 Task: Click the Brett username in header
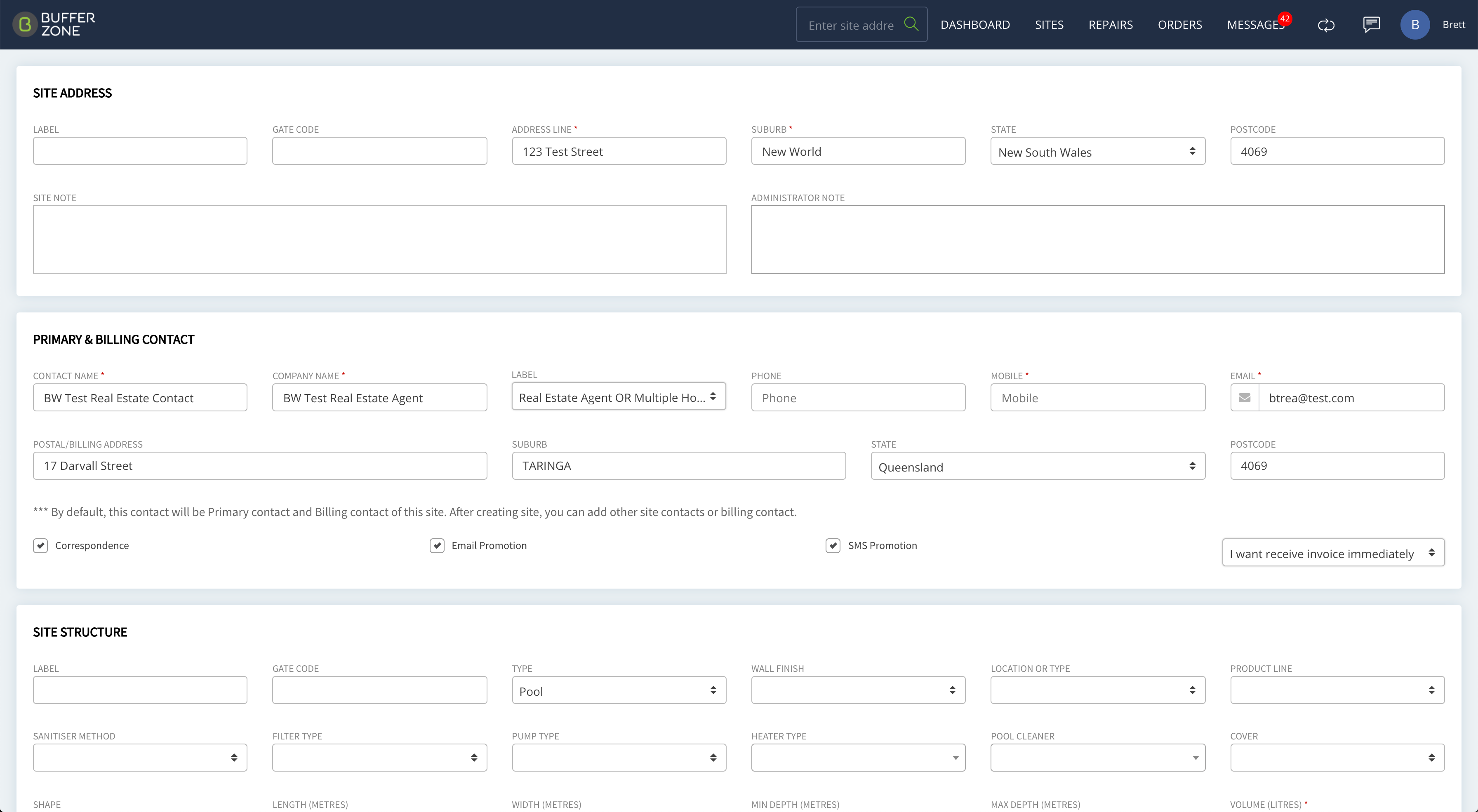click(1453, 25)
